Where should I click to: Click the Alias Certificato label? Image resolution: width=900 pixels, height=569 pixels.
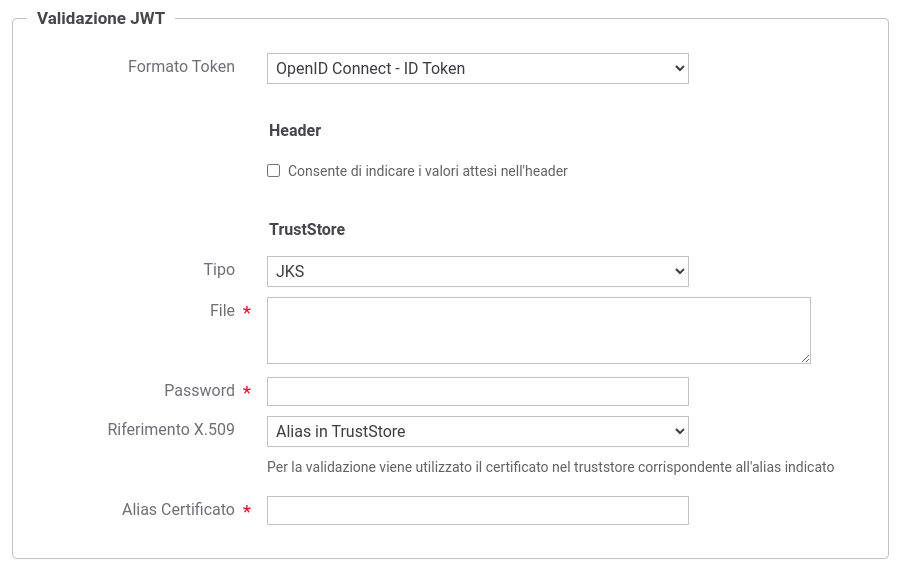pos(178,509)
